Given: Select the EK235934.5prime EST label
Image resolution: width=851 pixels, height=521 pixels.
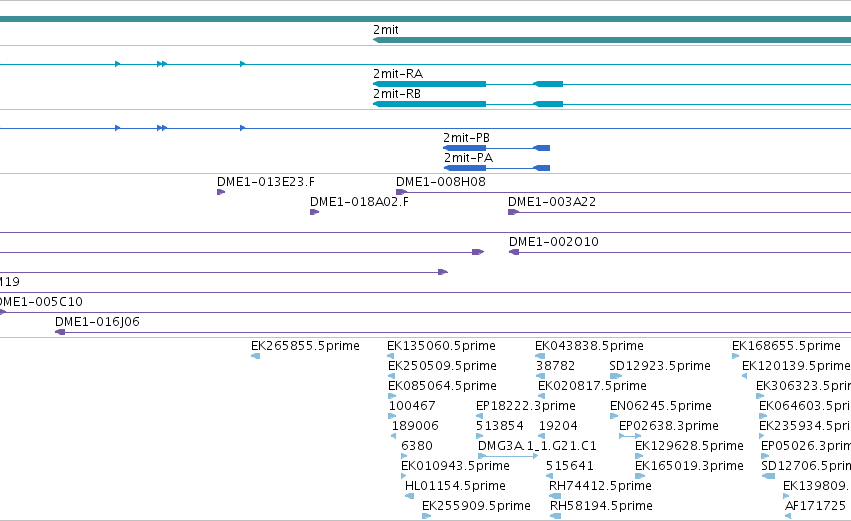Looking at the screenshot, I should tap(805, 426).
